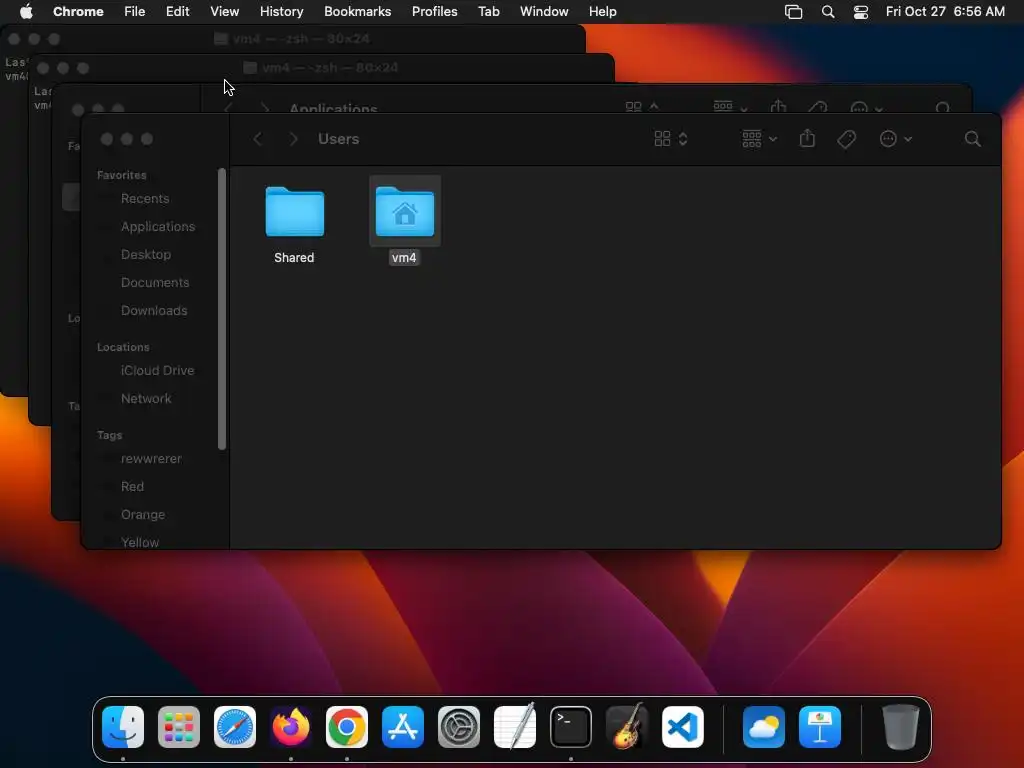Open the History menu
1024x768 pixels.
tap(281, 12)
